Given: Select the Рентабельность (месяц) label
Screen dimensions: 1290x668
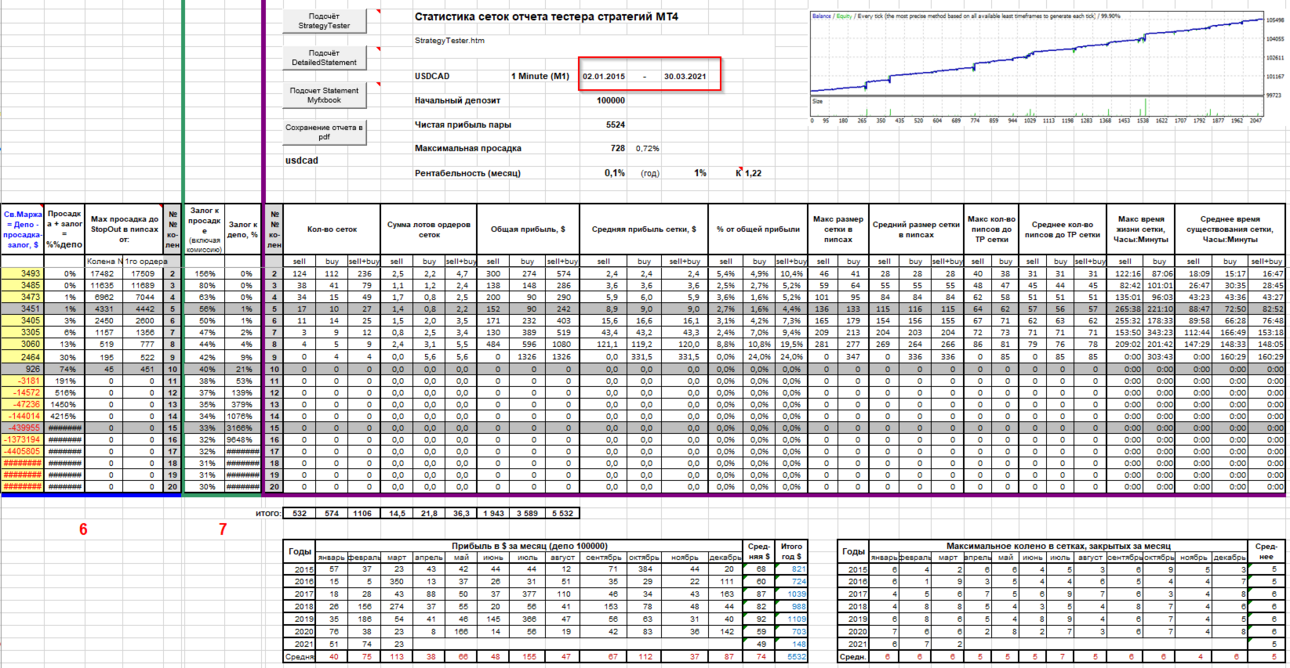Looking at the screenshot, I should tap(467, 173).
